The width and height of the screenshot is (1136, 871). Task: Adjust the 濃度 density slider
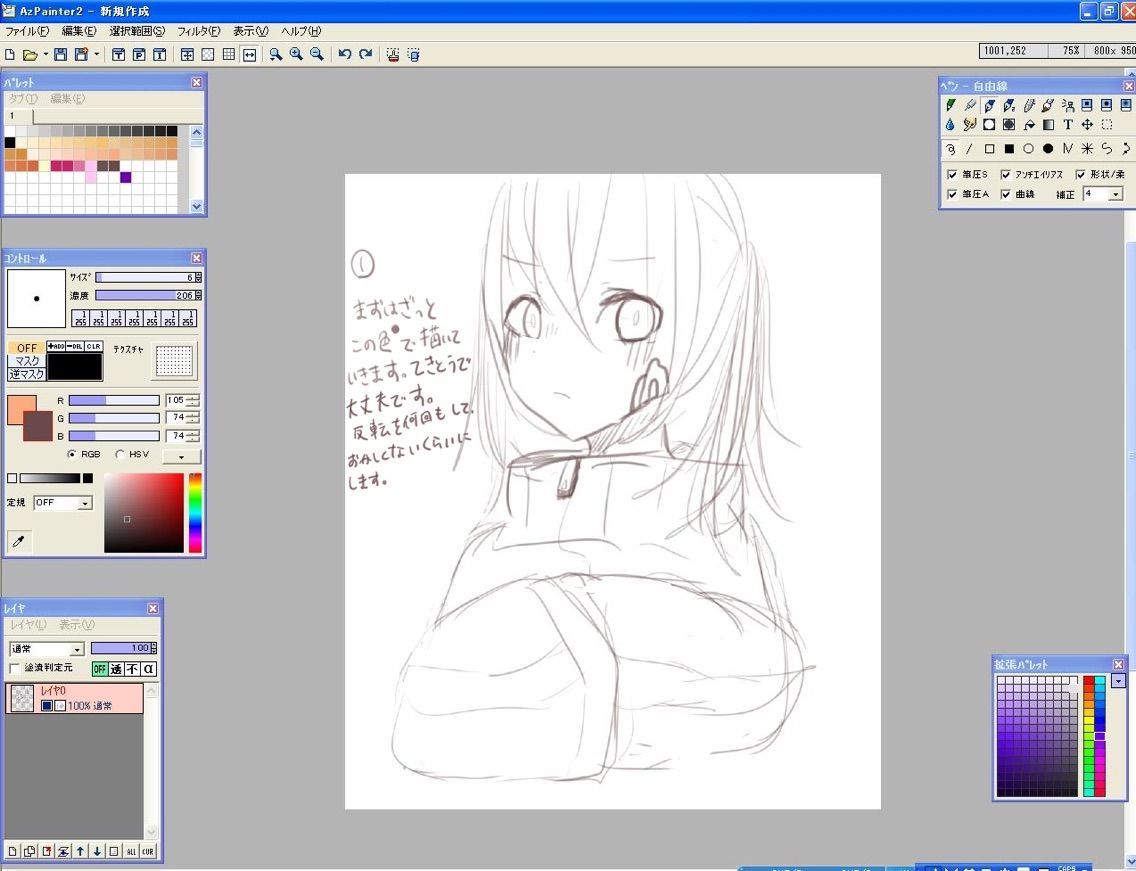(x=145, y=296)
